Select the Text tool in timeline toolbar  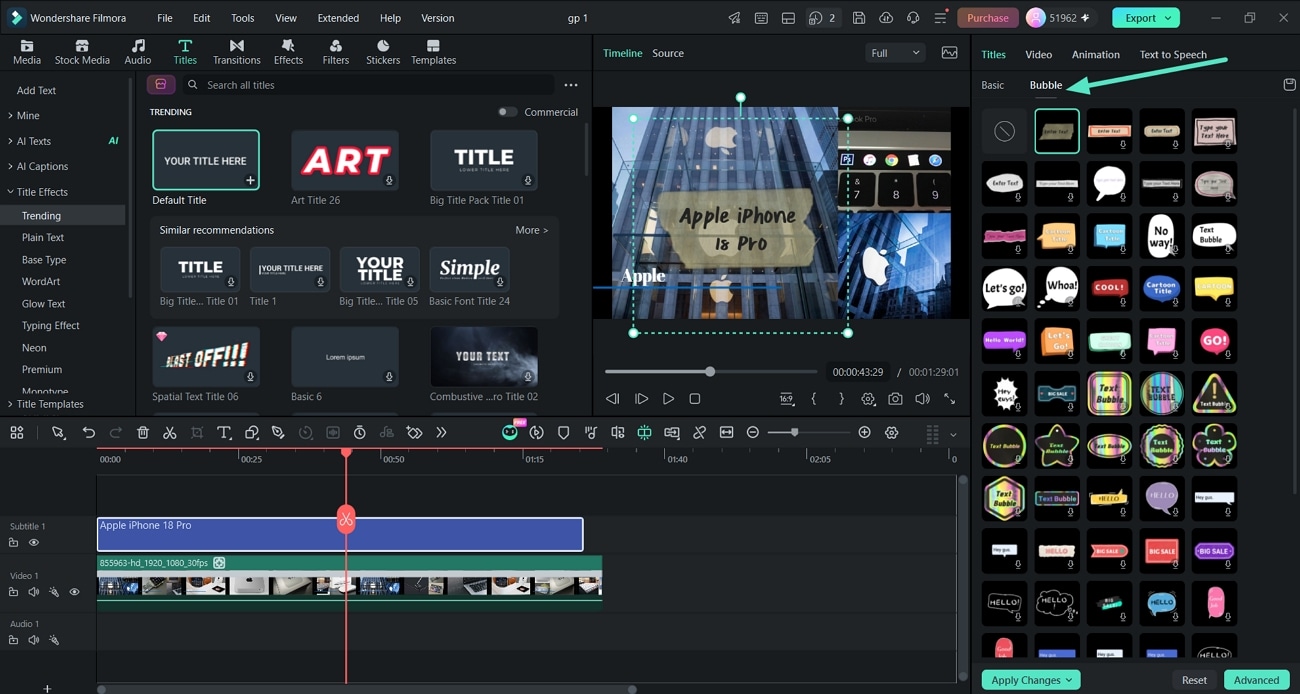pyautogui.click(x=224, y=433)
